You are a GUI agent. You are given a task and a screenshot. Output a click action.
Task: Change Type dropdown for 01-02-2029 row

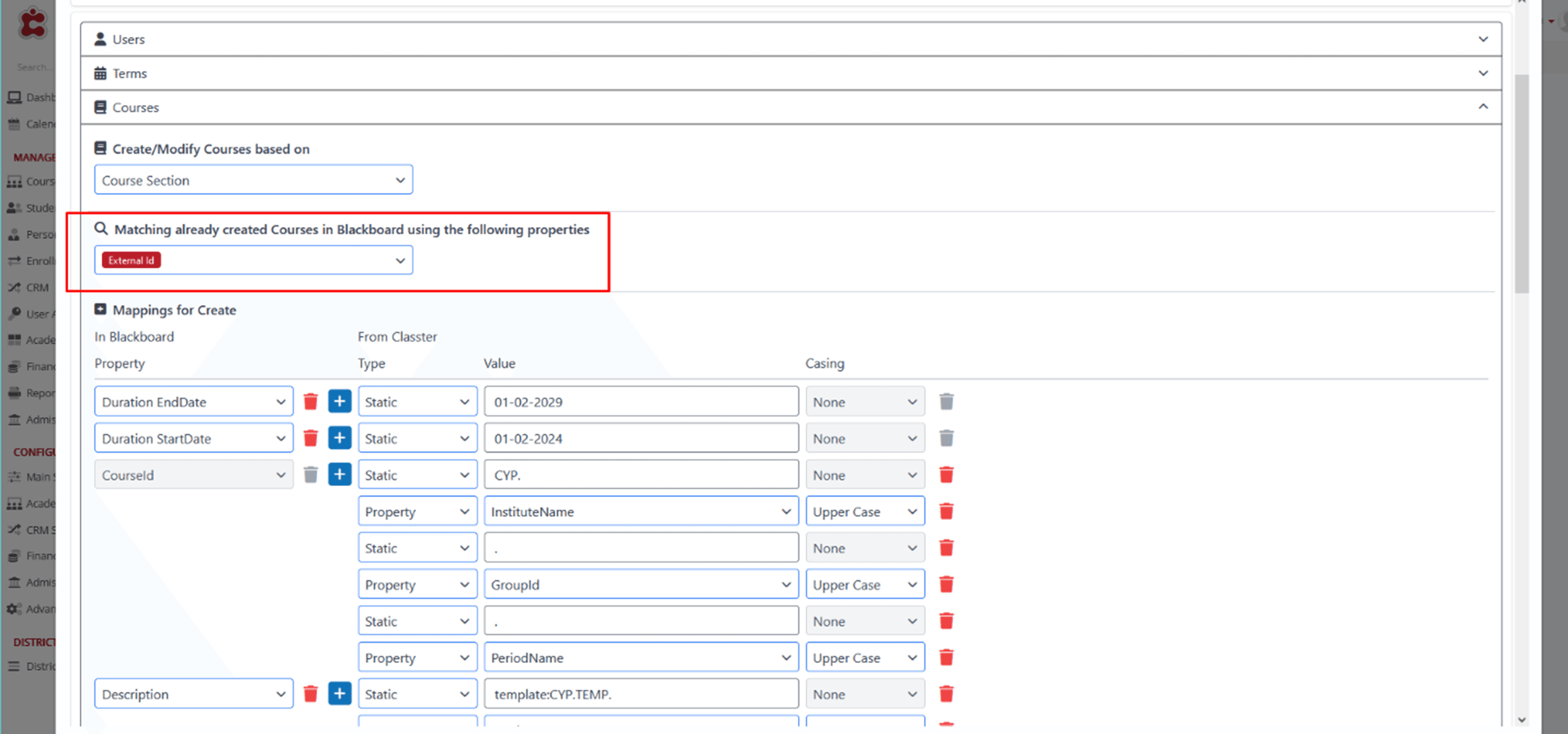coord(417,401)
